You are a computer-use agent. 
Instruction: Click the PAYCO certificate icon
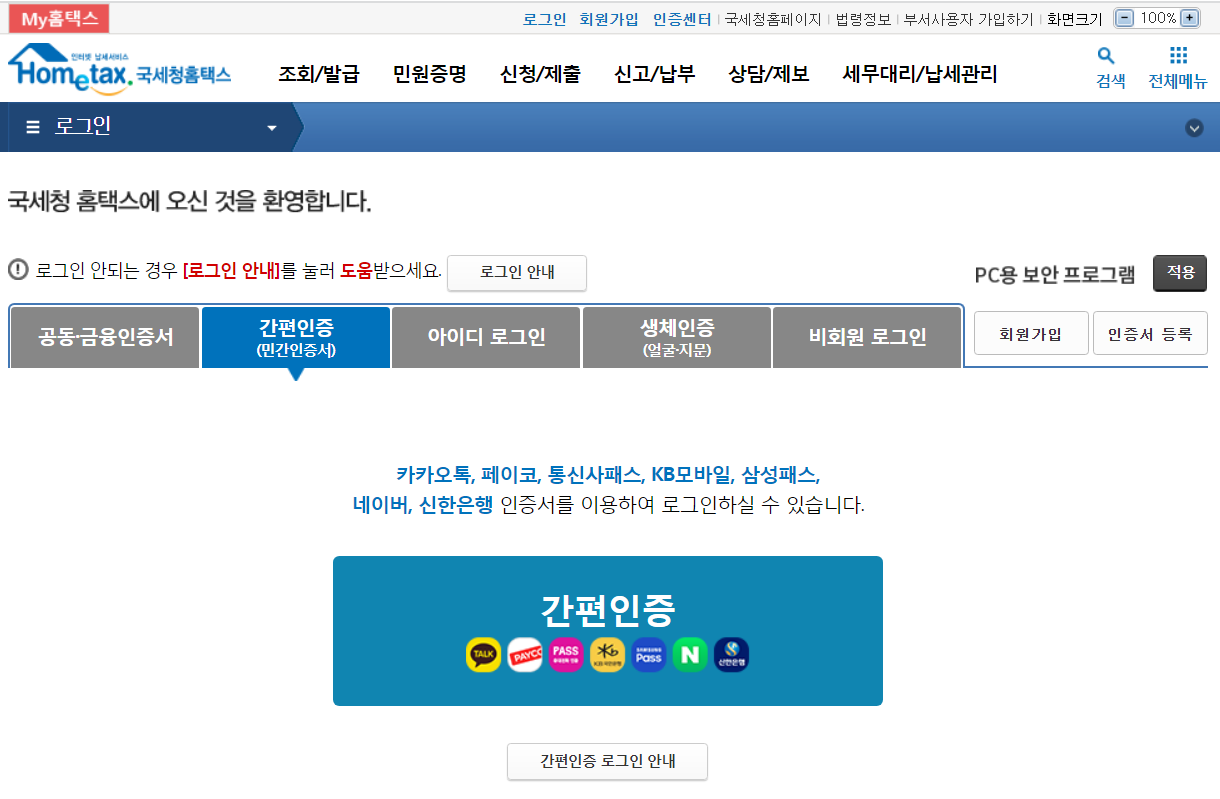point(525,655)
